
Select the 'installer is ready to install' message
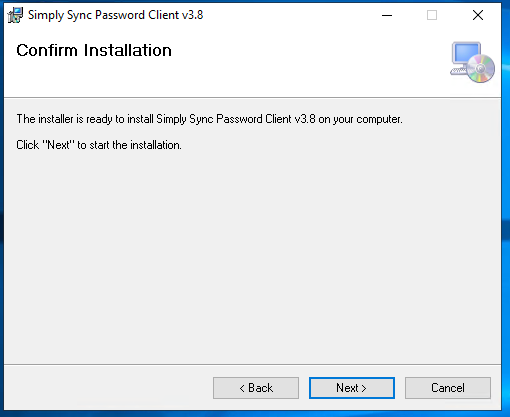pos(209,119)
